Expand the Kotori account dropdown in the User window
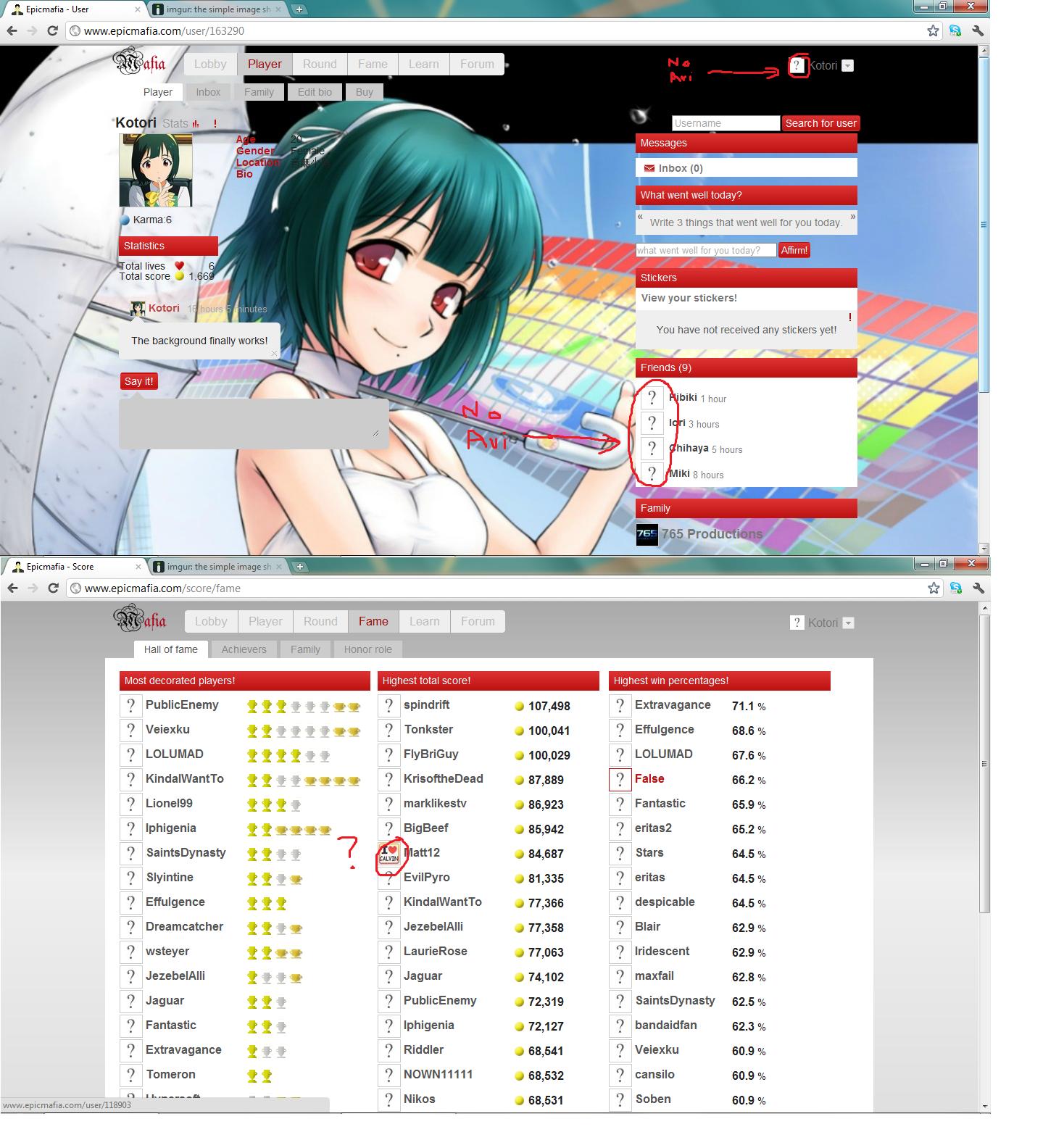Screen dimensions: 1064x1140 pyautogui.click(x=848, y=66)
